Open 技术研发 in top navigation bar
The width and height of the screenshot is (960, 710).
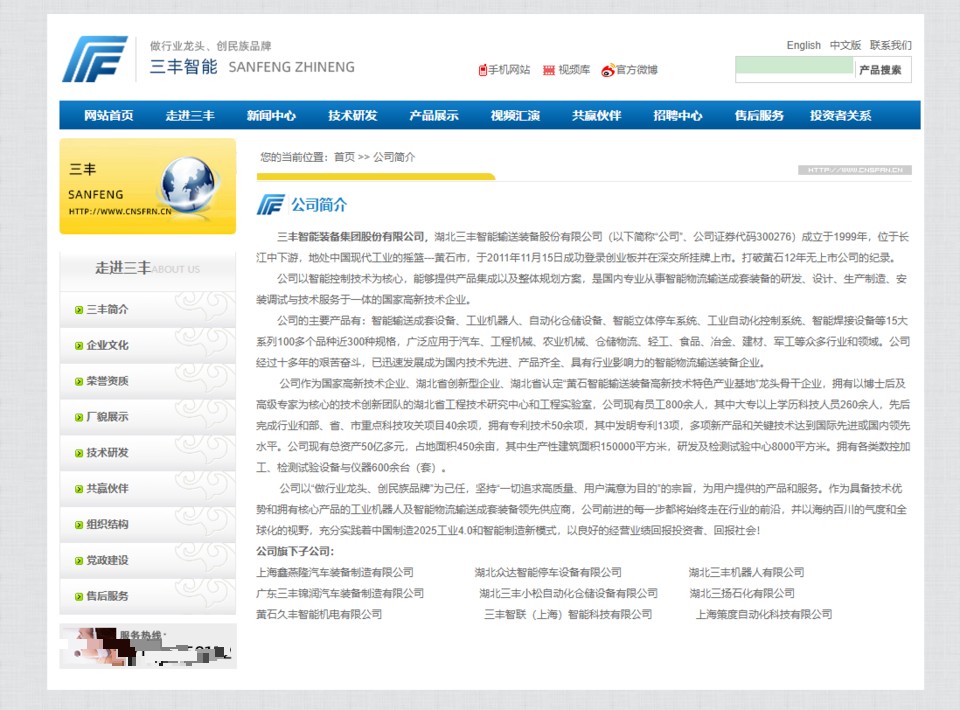pyautogui.click(x=353, y=115)
